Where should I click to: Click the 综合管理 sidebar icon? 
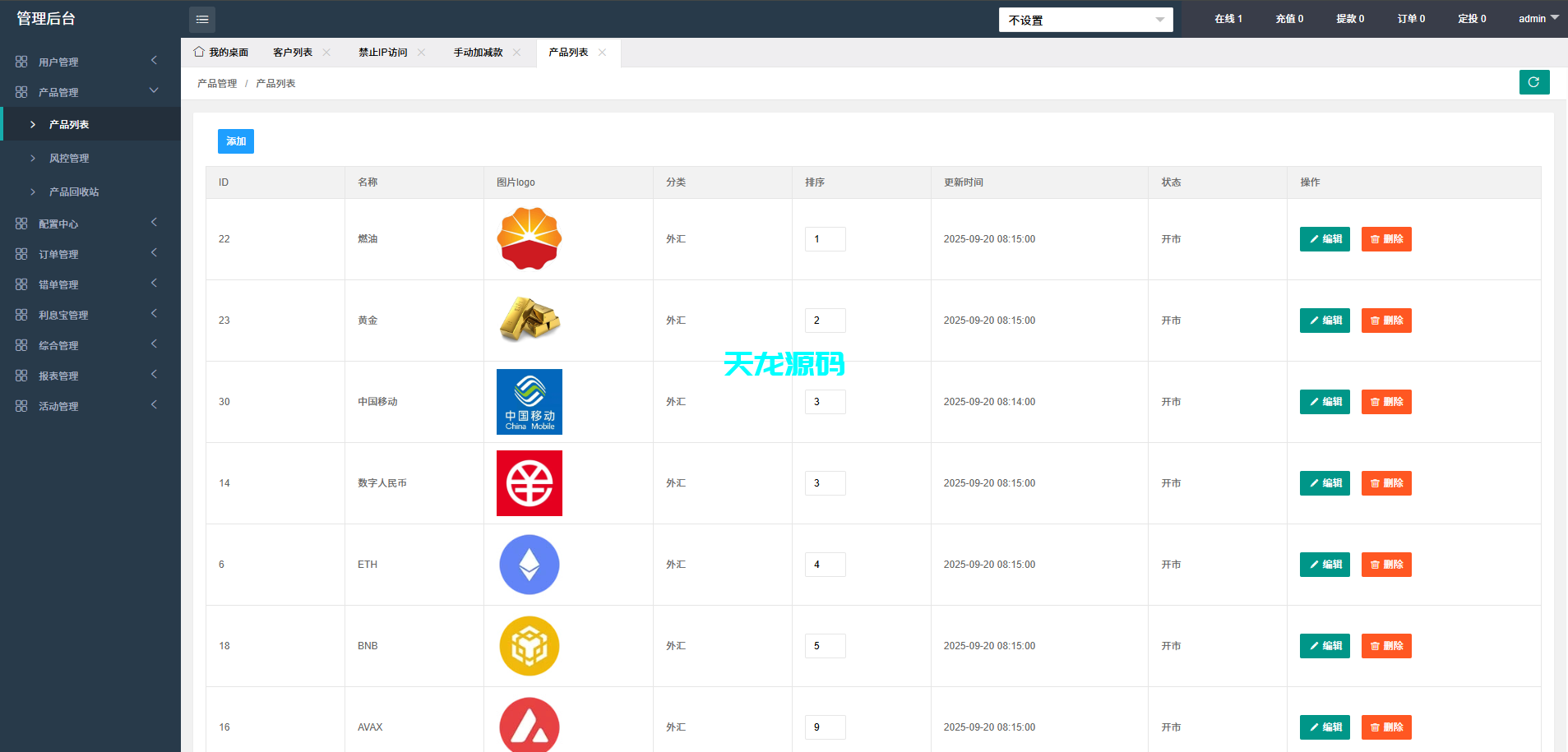point(21,344)
